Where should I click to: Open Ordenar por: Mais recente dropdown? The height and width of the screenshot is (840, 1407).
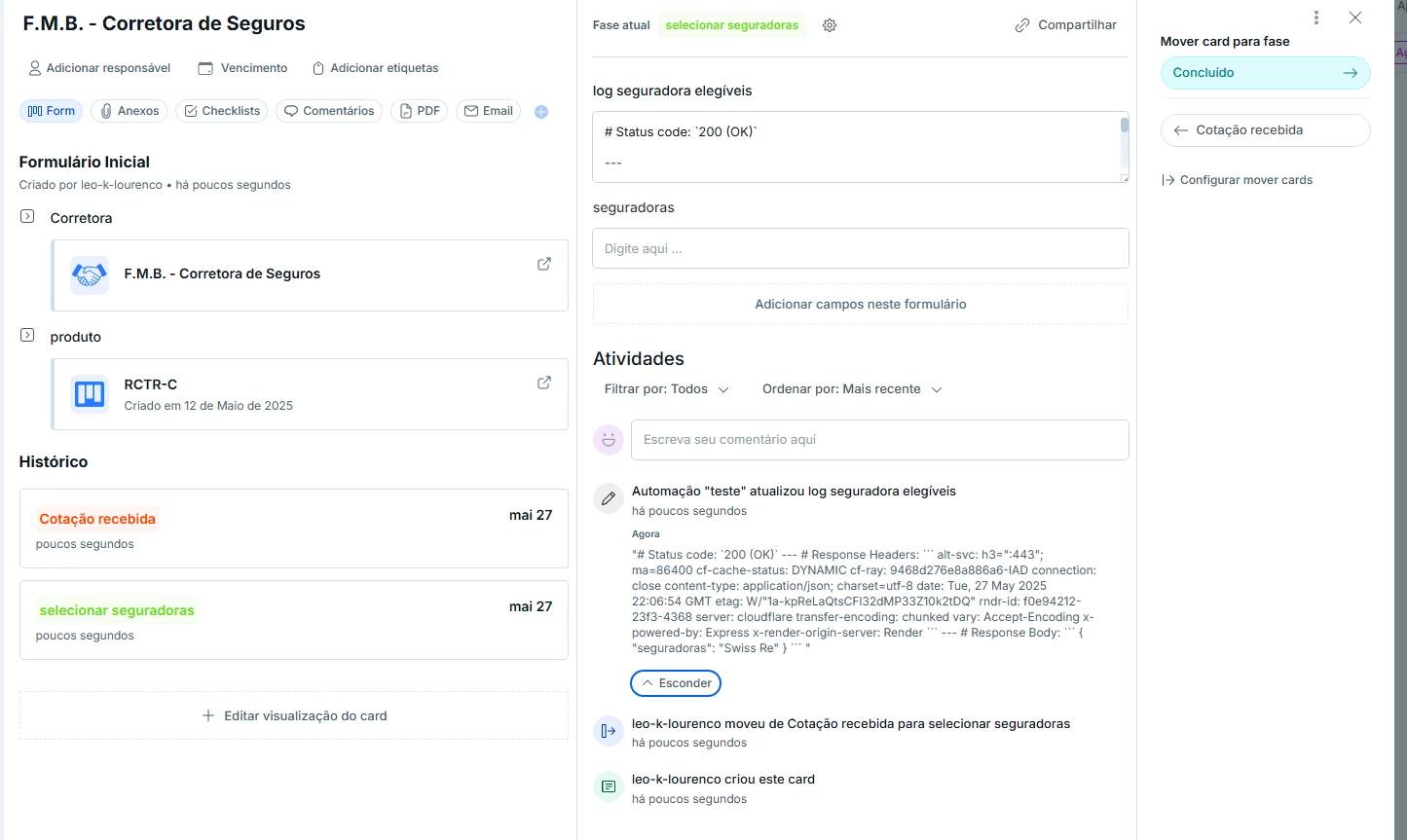pyautogui.click(x=852, y=389)
